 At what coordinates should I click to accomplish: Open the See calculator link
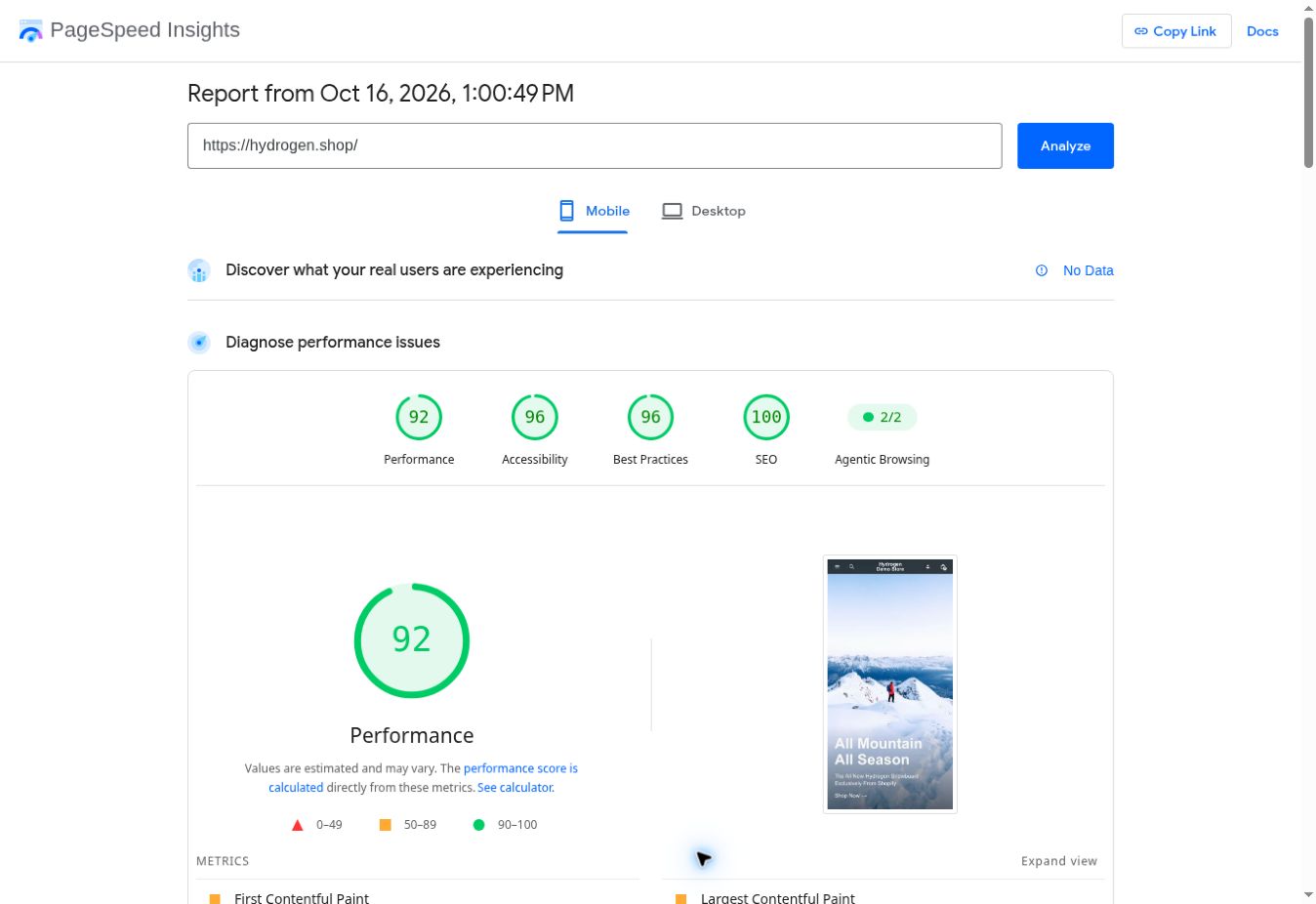coord(515,788)
